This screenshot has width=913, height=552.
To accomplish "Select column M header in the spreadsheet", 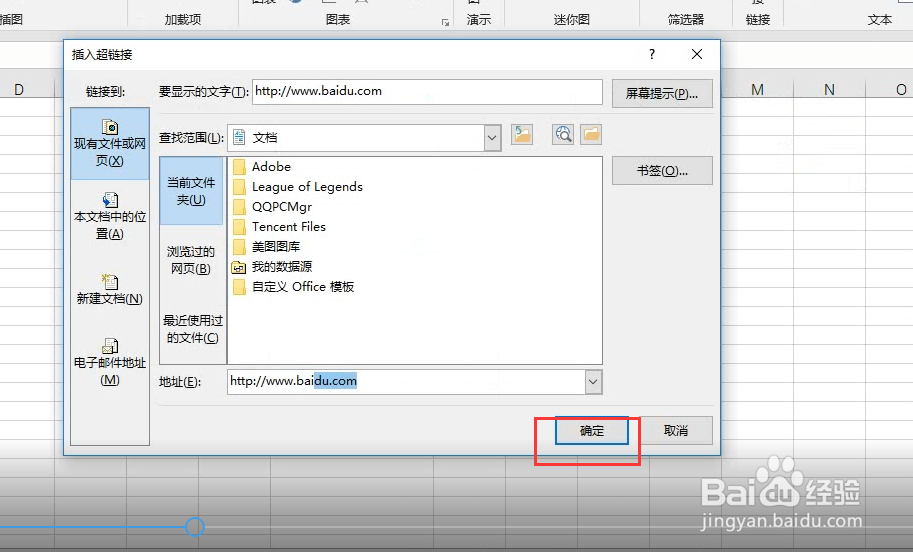I will 757,90.
